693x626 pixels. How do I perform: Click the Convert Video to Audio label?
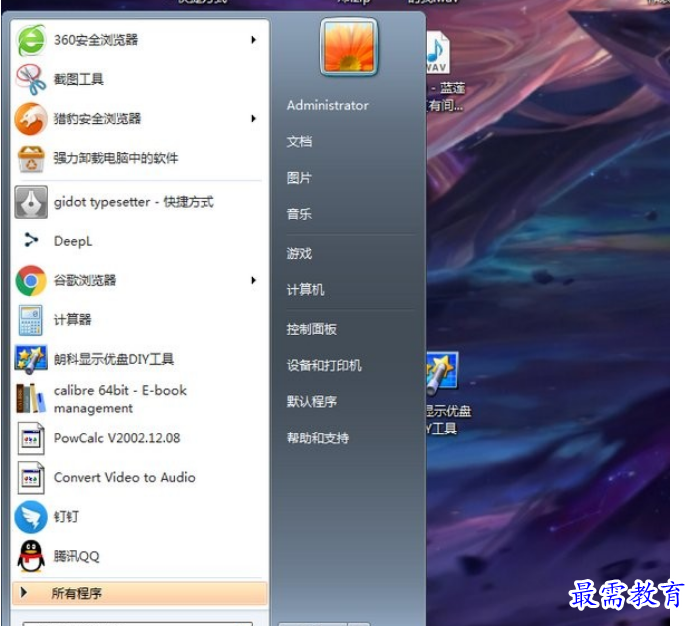pos(125,477)
